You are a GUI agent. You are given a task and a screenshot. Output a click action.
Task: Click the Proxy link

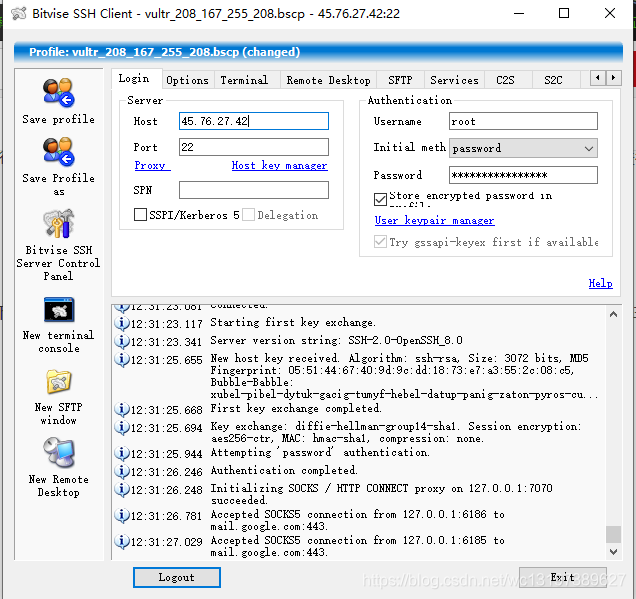click(x=152, y=165)
